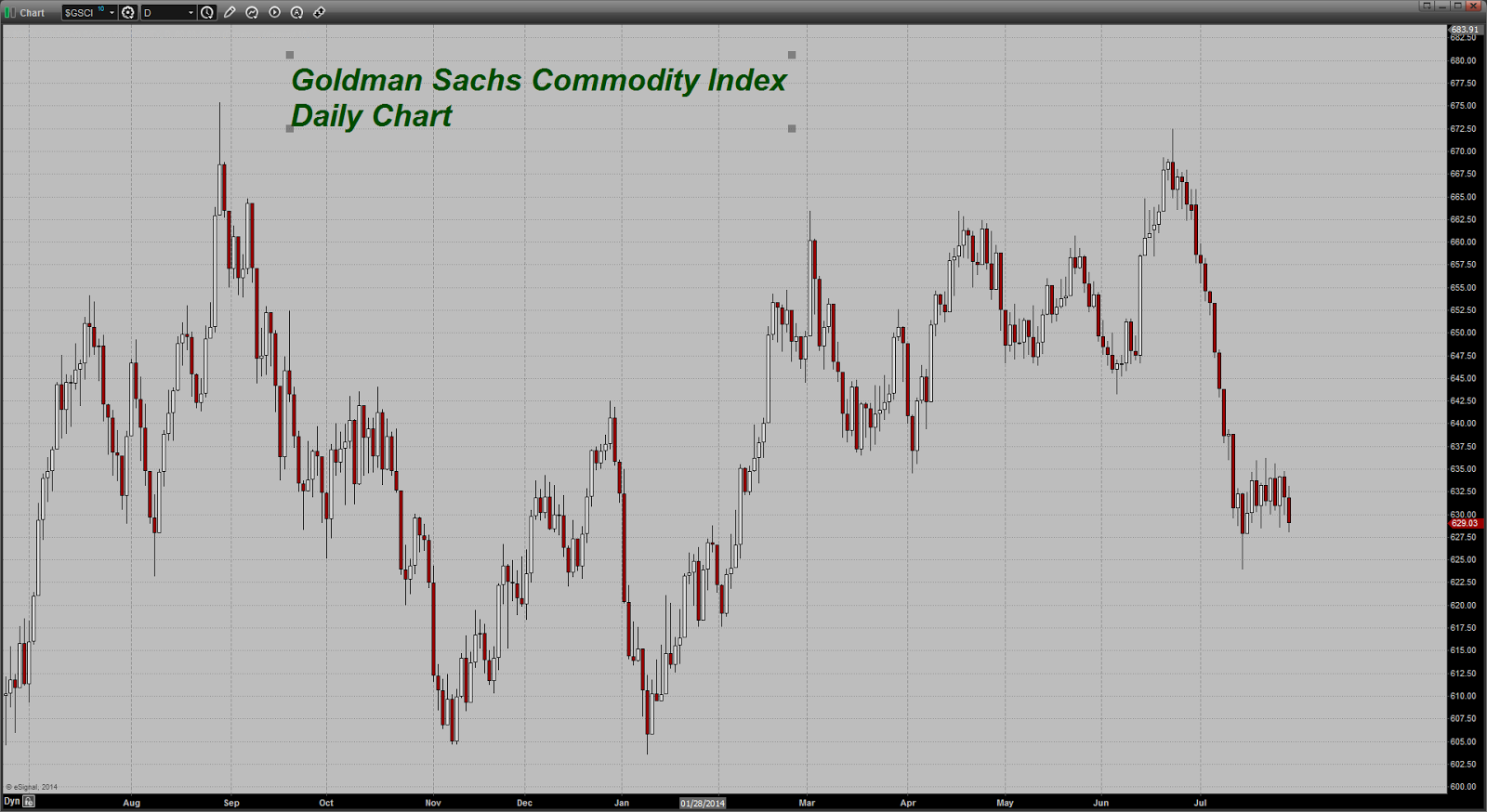Click the 605.00 price axis label

coord(1463,741)
